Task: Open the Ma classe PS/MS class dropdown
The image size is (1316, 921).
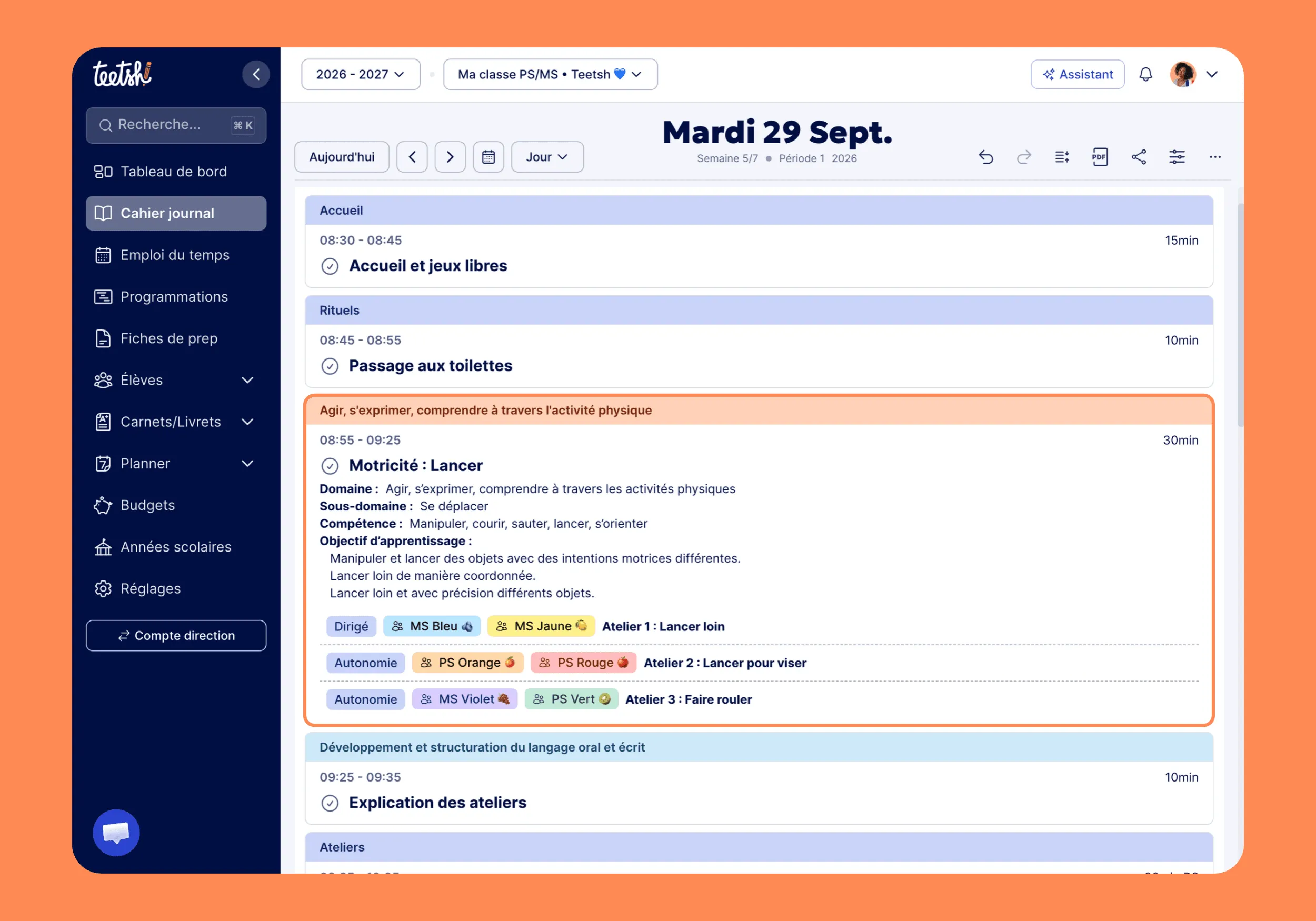Action: point(550,75)
